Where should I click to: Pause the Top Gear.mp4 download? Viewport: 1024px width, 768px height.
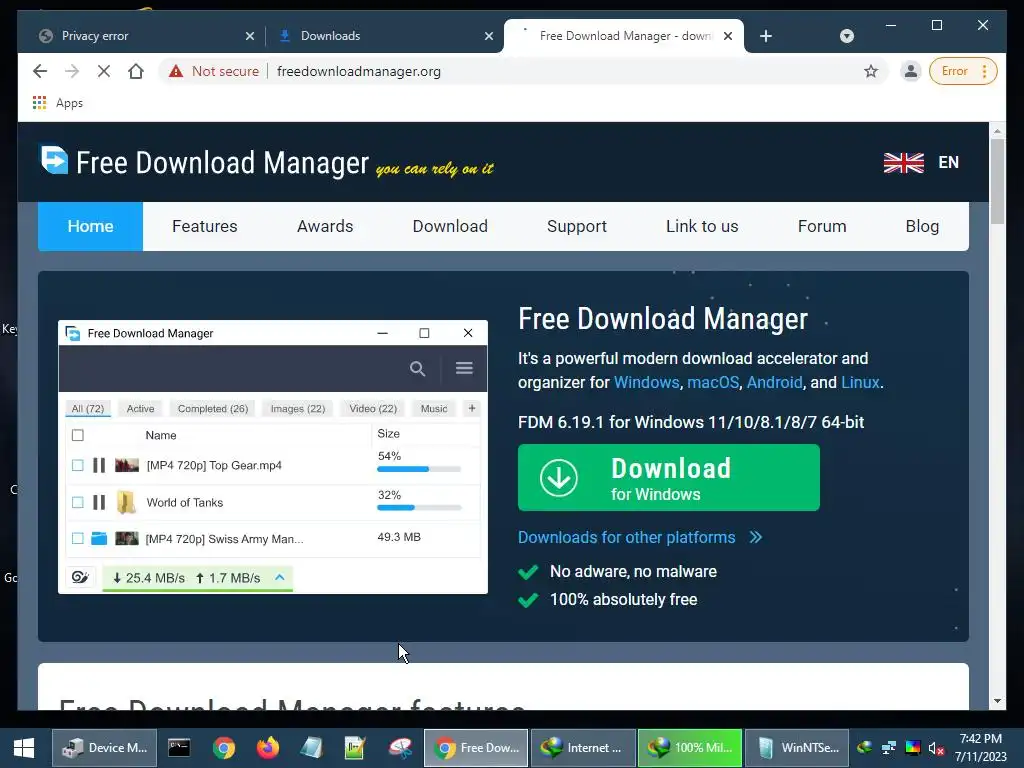tap(99, 465)
